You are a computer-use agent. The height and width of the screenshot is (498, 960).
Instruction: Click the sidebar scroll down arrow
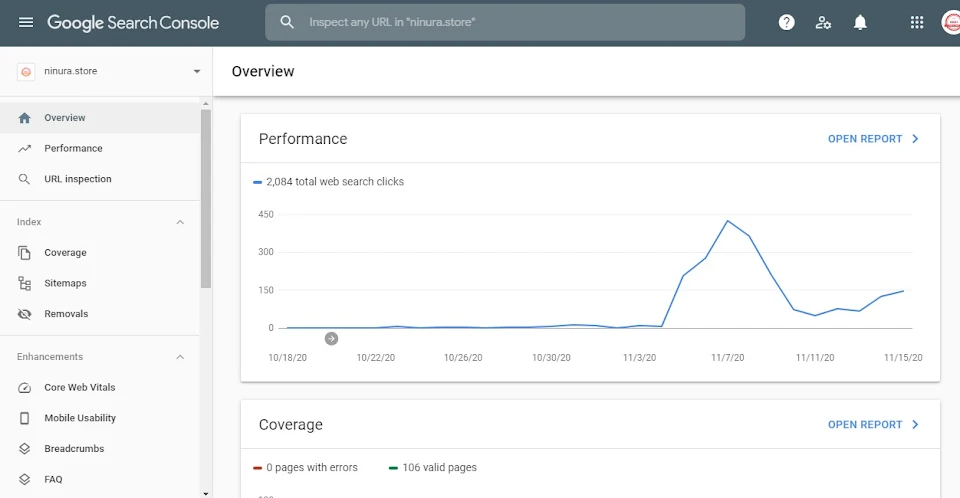[206, 492]
